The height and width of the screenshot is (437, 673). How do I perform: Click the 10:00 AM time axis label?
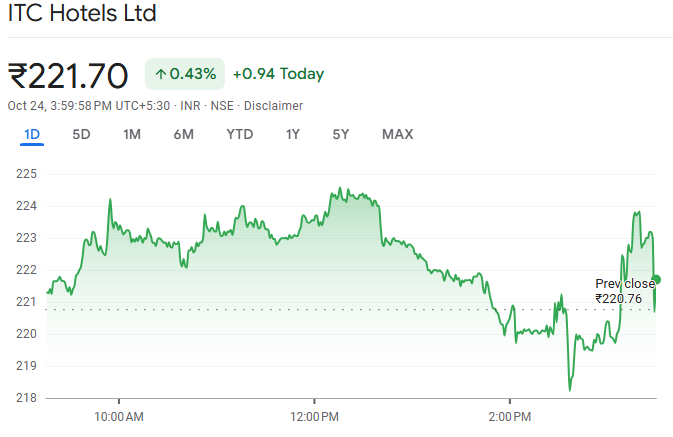click(x=119, y=415)
